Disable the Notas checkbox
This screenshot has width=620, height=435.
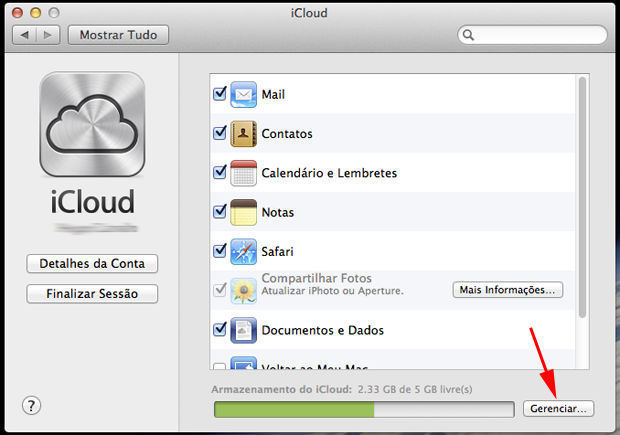(x=220, y=212)
